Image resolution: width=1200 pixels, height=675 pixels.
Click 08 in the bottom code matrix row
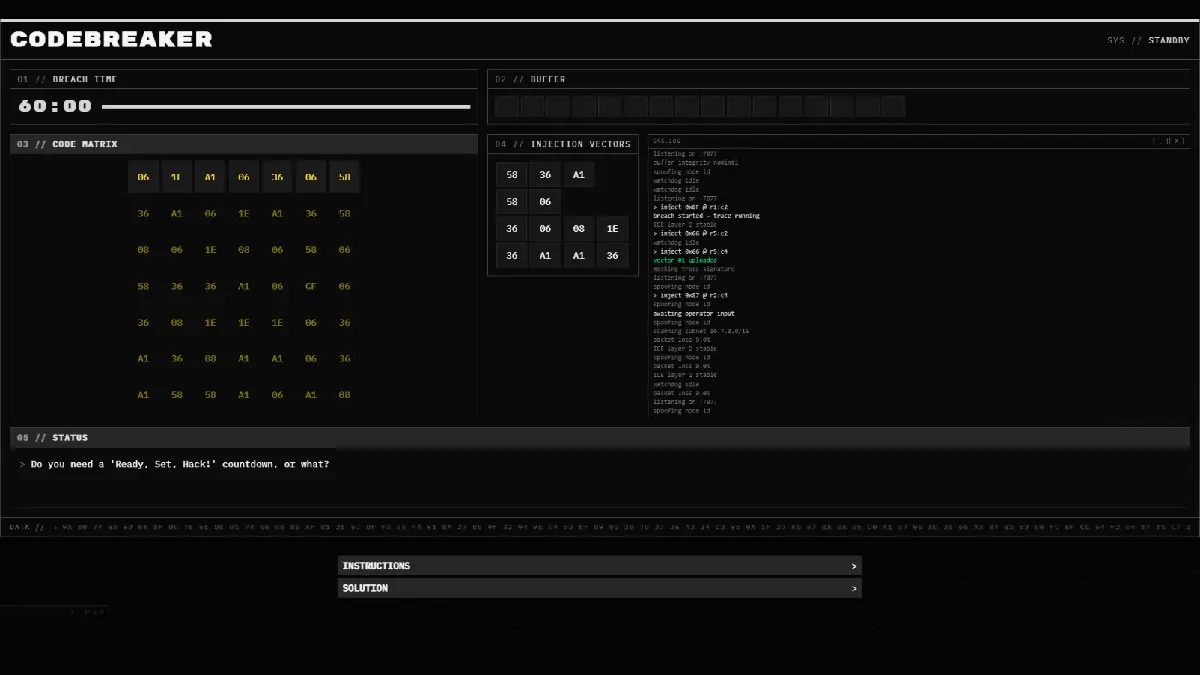tap(344, 395)
